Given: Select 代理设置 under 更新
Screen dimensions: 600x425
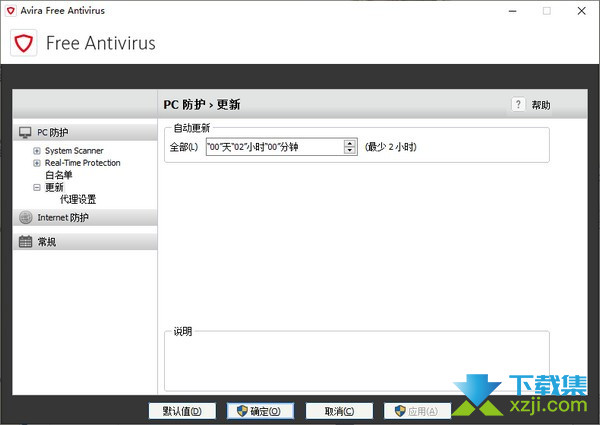Looking at the screenshot, I should pyautogui.click(x=78, y=199).
